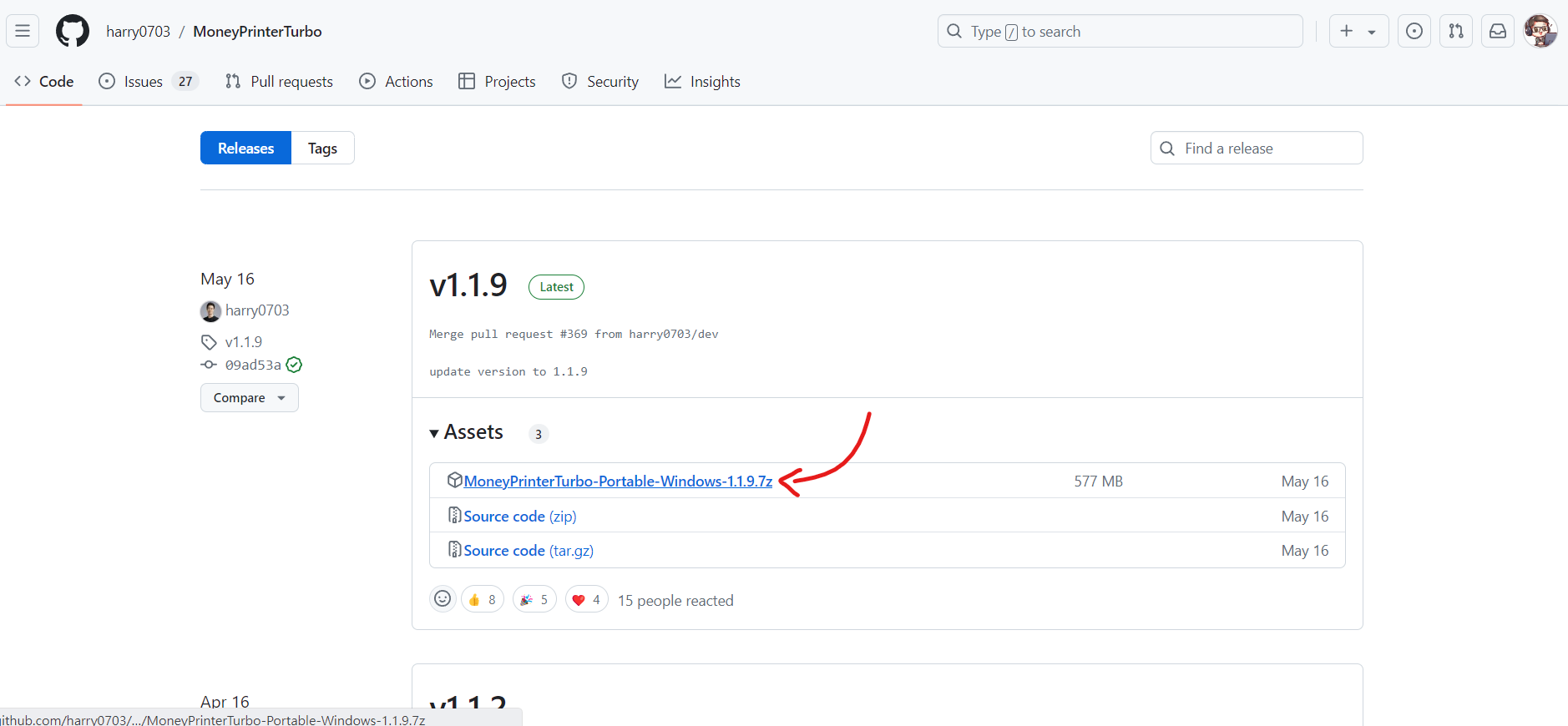The image size is (1568, 726).
Task: Click the Latest badge
Action: click(556, 287)
